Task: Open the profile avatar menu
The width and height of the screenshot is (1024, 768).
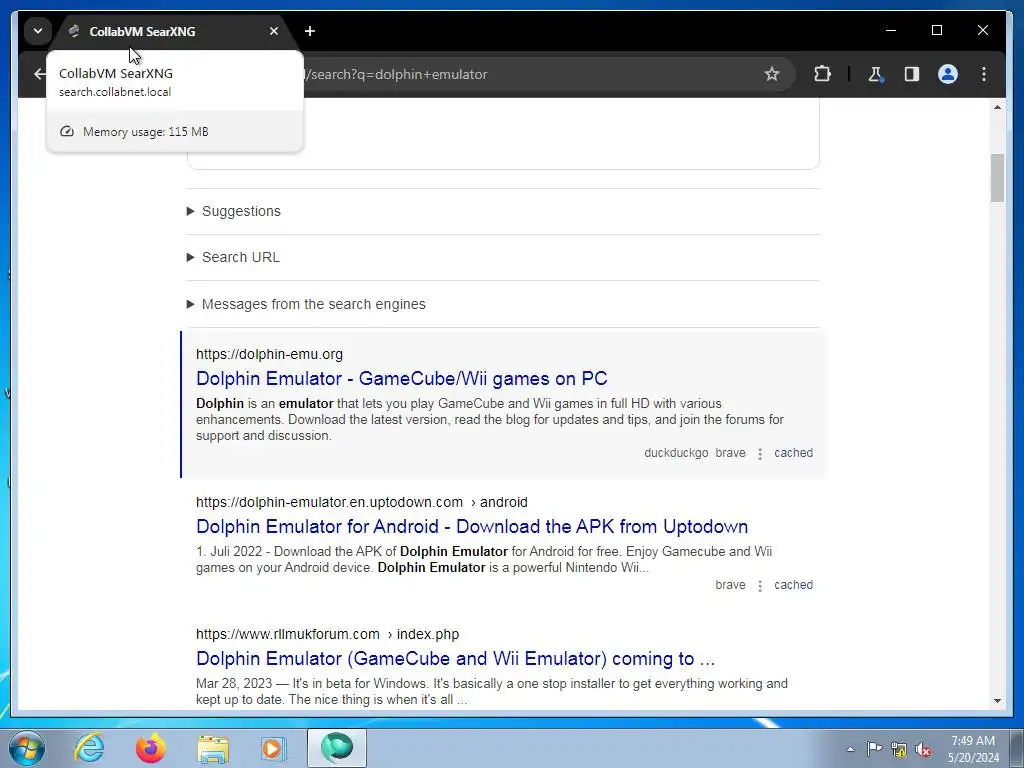Action: (948, 74)
